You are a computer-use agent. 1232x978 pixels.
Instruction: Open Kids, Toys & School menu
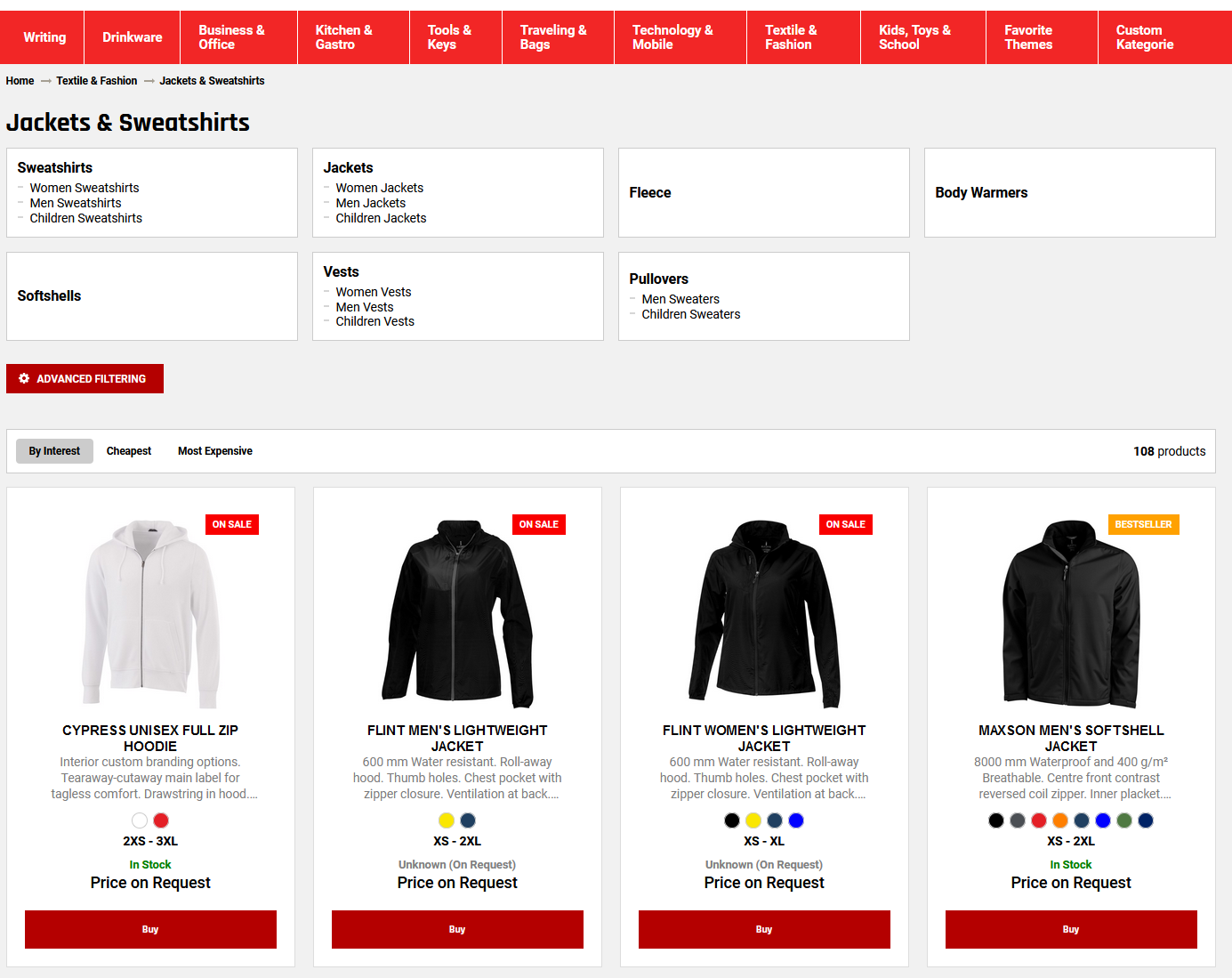click(923, 37)
